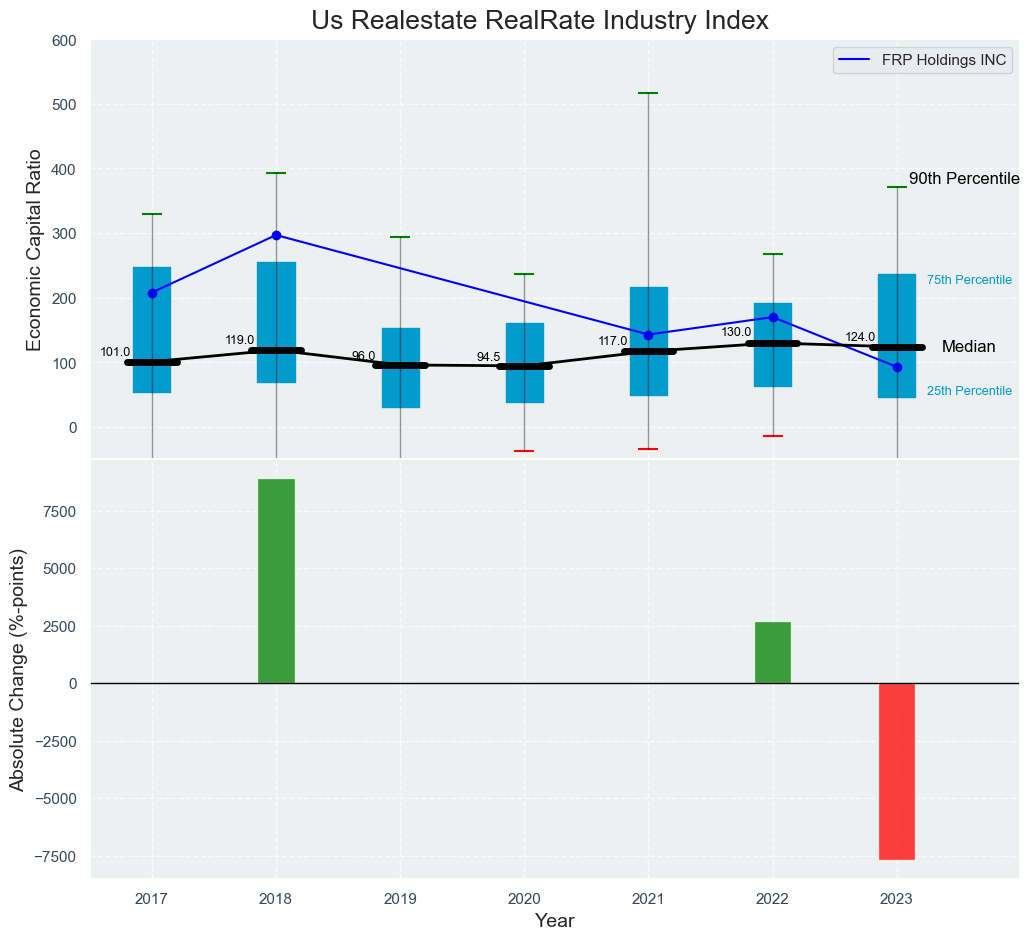Click the 2023 blue FRP data point
1030x940 pixels.
pos(897,367)
